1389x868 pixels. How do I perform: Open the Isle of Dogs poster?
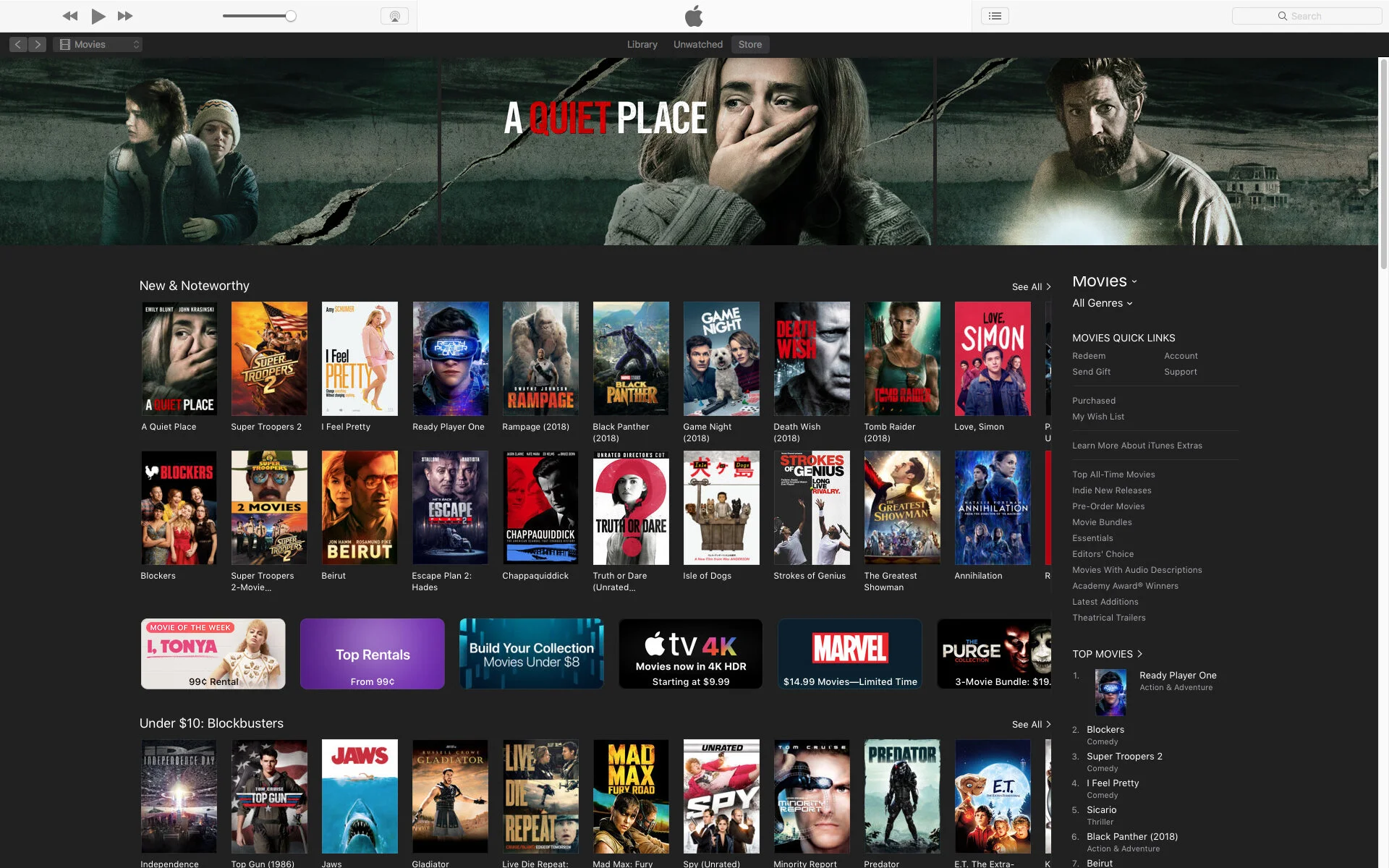pos(721,508)
